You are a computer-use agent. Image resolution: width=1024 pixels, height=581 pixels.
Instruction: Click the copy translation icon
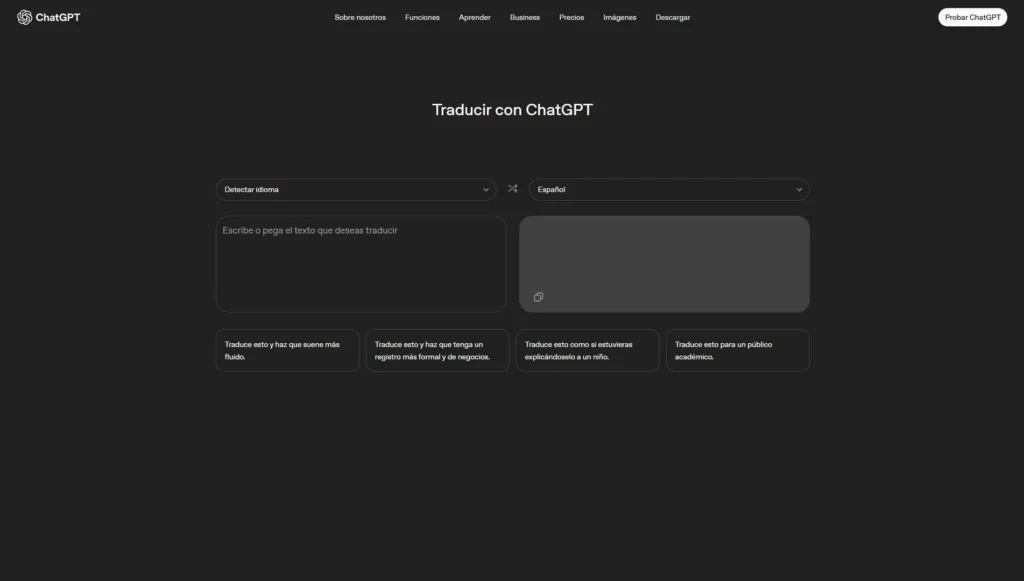(x=538, y=297)
